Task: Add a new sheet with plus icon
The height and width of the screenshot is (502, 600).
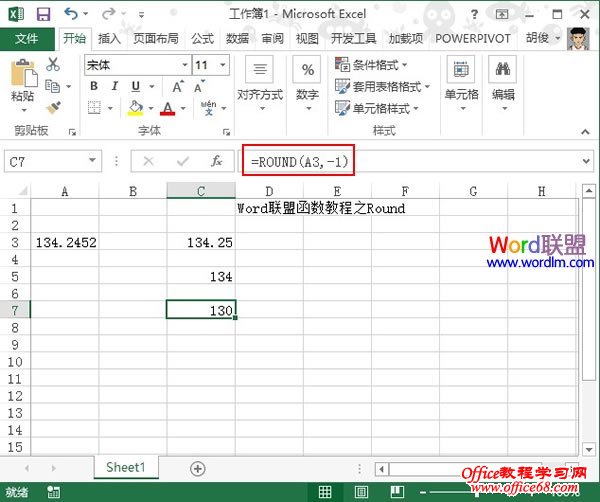Action: click(x=197, y=468)
